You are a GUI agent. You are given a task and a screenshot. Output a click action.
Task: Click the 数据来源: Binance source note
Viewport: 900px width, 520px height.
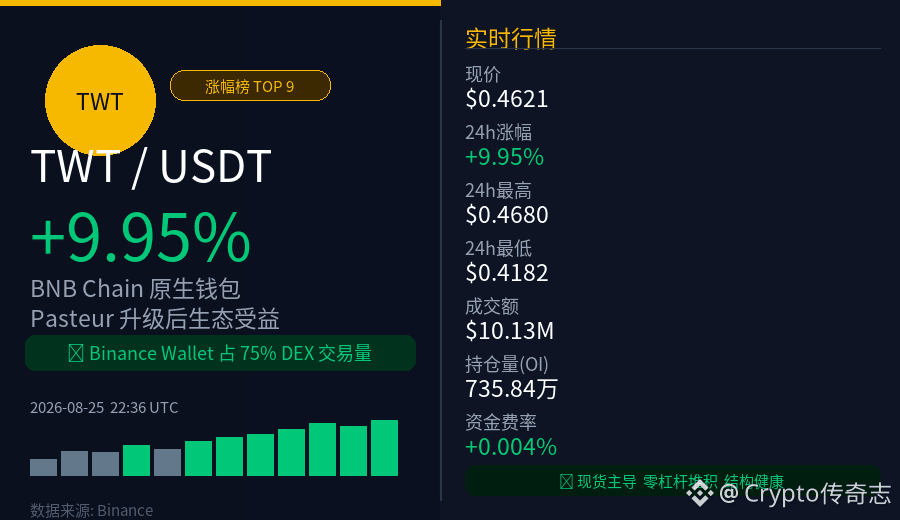(x=92, y=510)
